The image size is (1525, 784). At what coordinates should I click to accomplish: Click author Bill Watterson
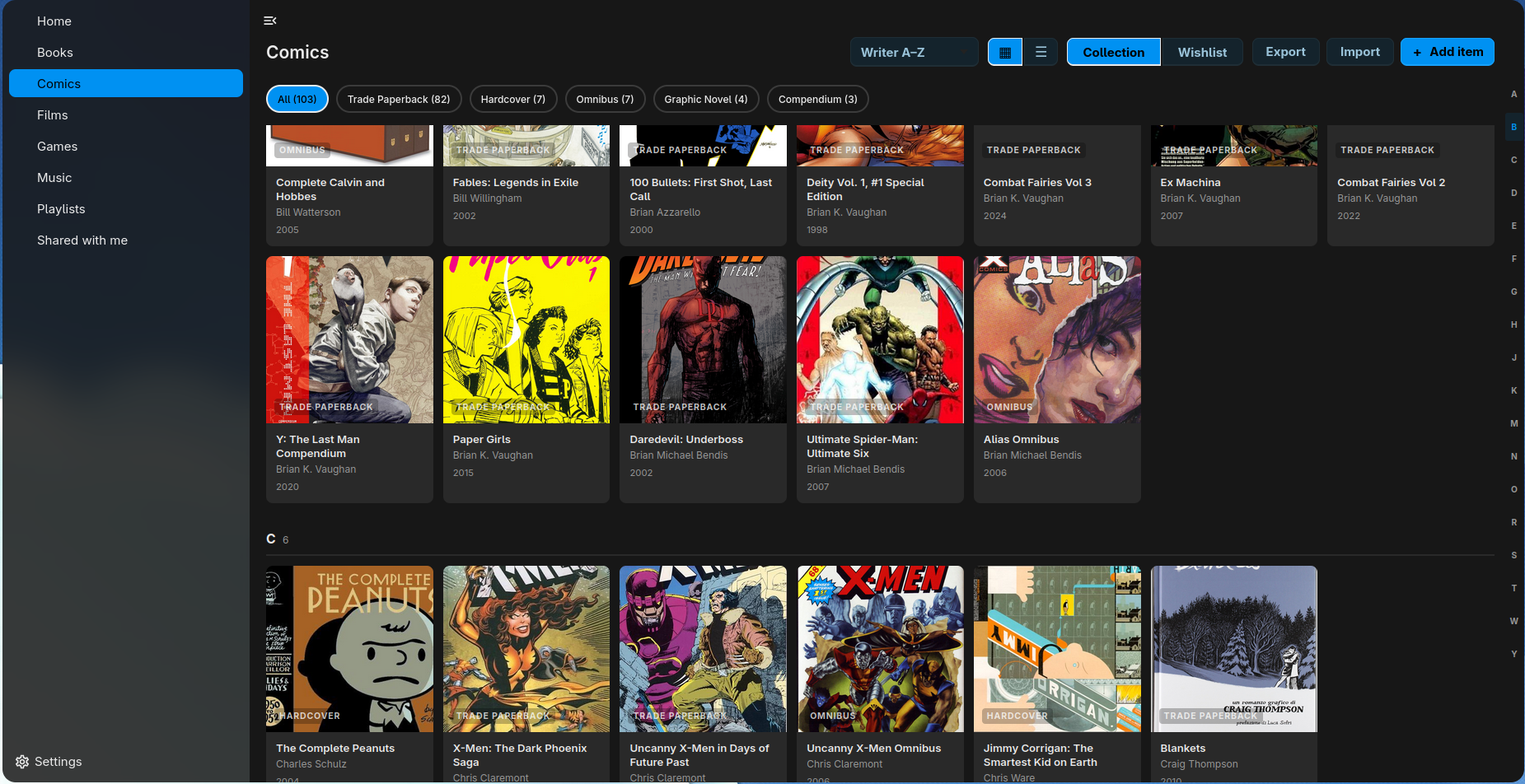pyautogui.click(x=308, y=212)
